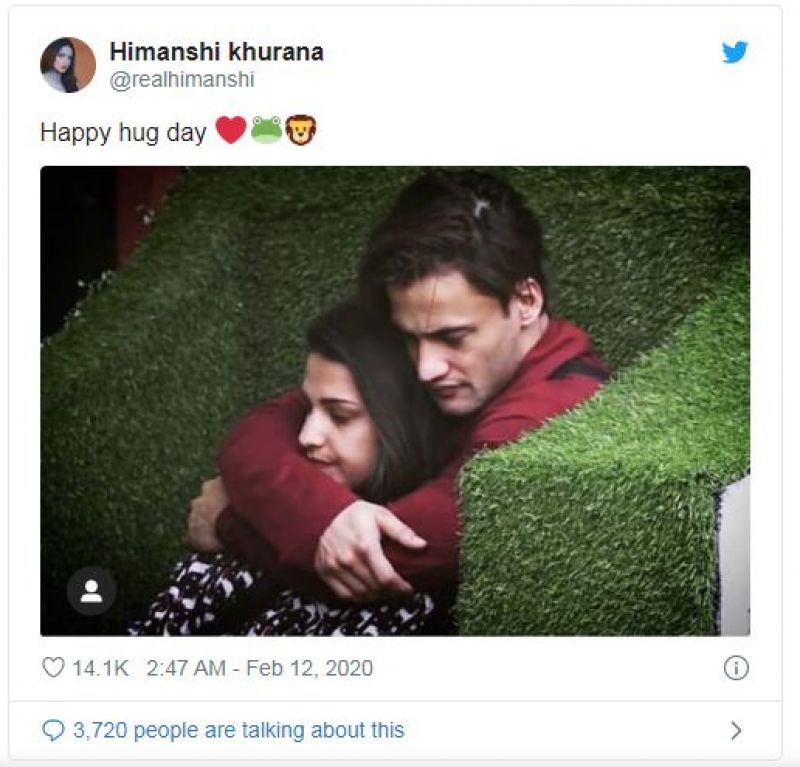
Task: Open the attached hug photo
Action: point(395,400)
